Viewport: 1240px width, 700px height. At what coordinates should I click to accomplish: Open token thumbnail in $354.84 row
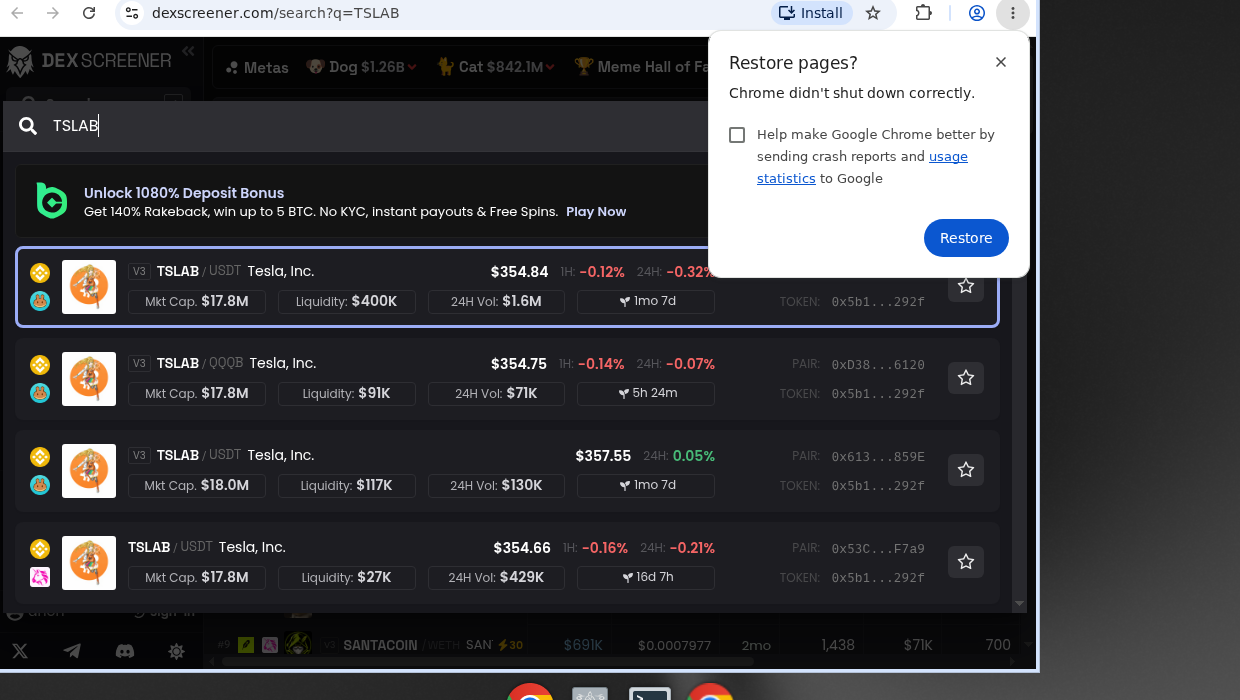pos(89,287)
